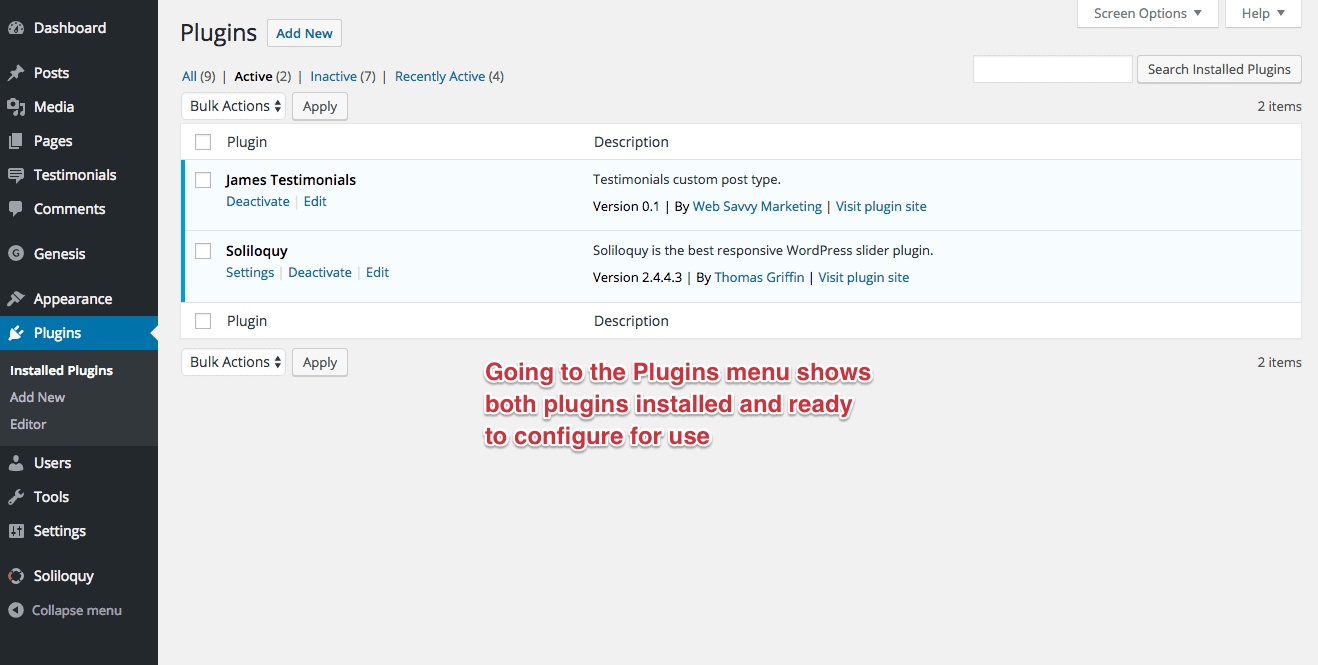Click the Soliloquy plugin name in table
1318x665 pixels.
[257, 251]
